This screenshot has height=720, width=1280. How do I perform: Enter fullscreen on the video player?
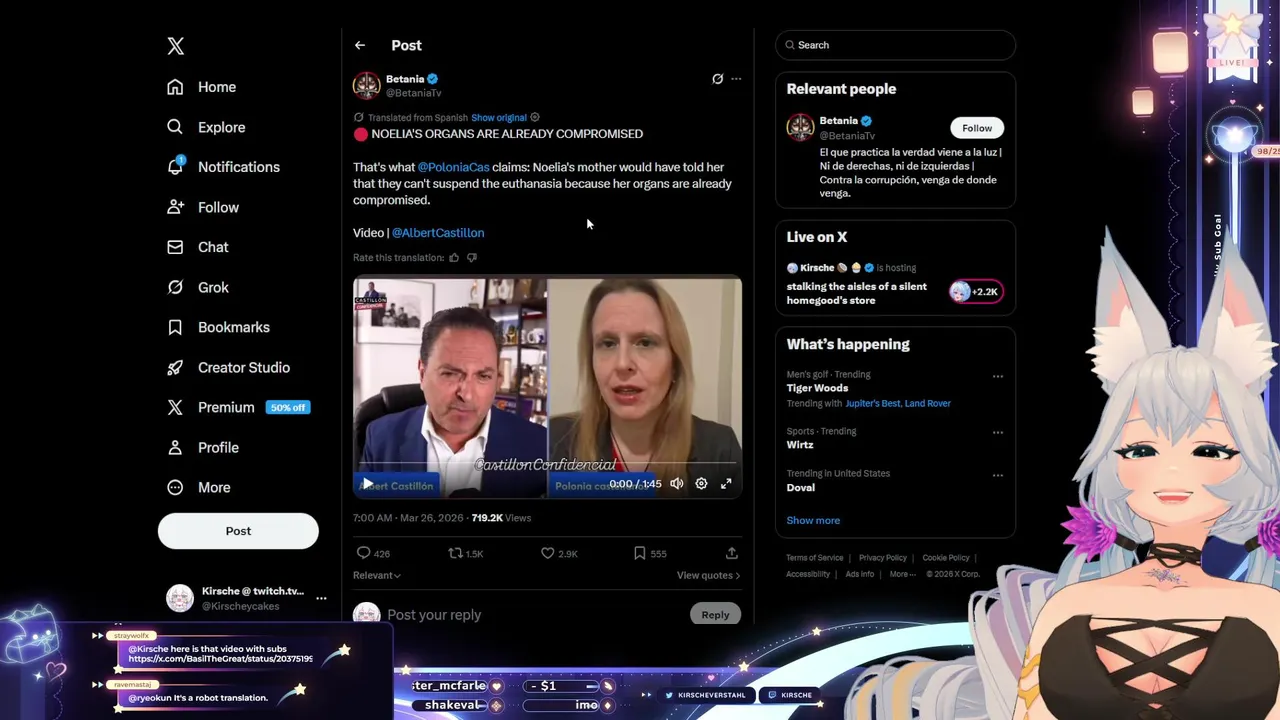[726, 483]
